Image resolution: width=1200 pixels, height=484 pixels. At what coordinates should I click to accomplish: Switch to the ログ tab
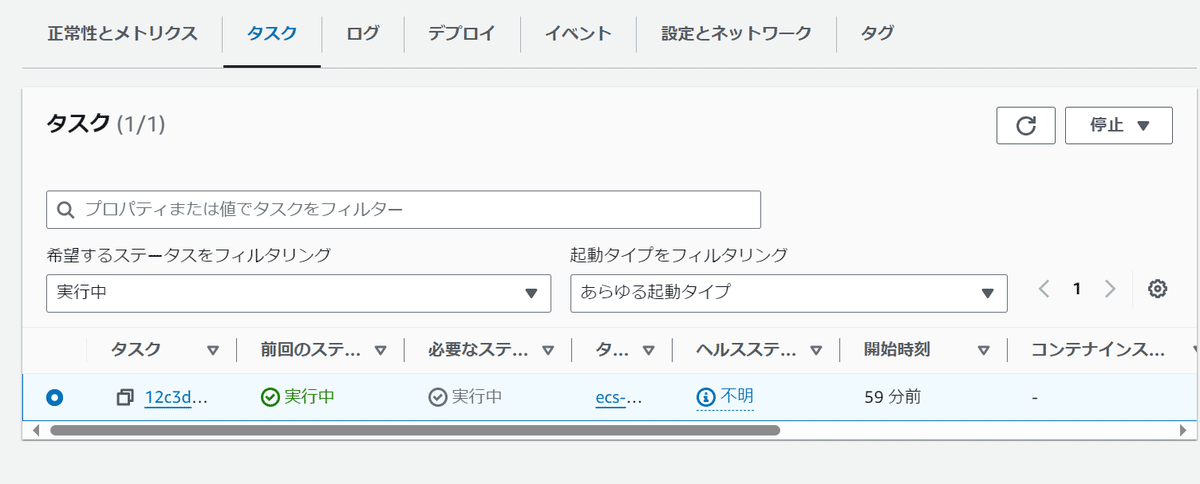[363, 33]
